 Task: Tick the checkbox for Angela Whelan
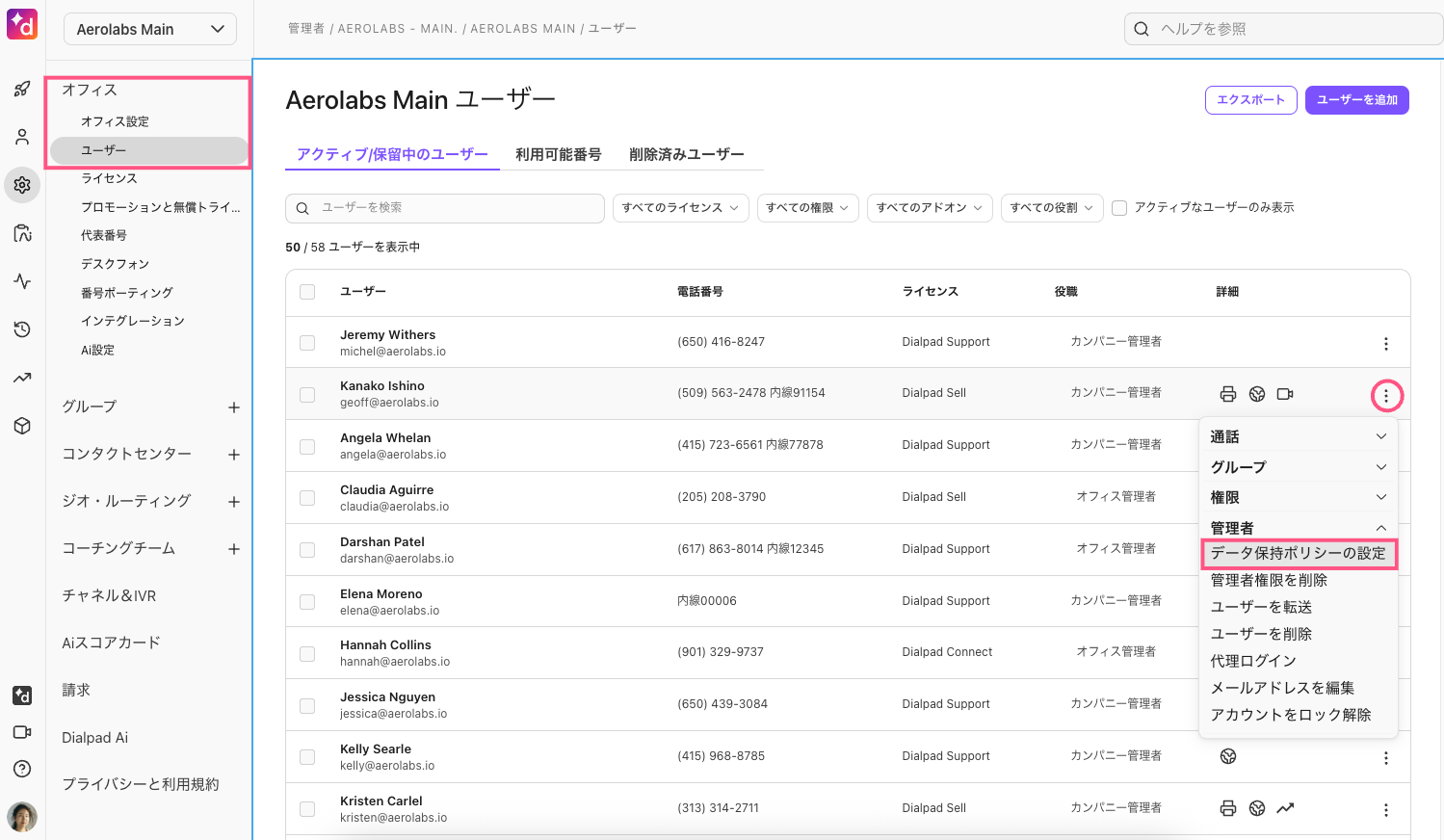click(x=307, y=446)
